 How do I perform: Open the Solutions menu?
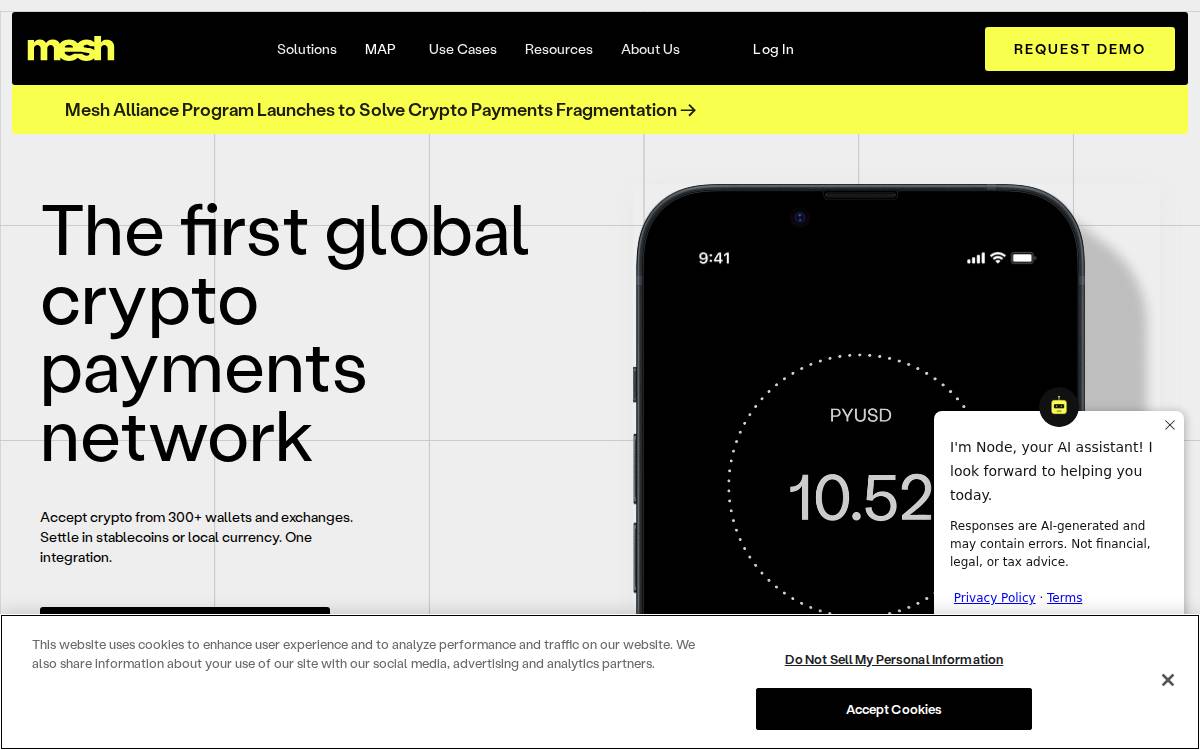click(307, 49)
